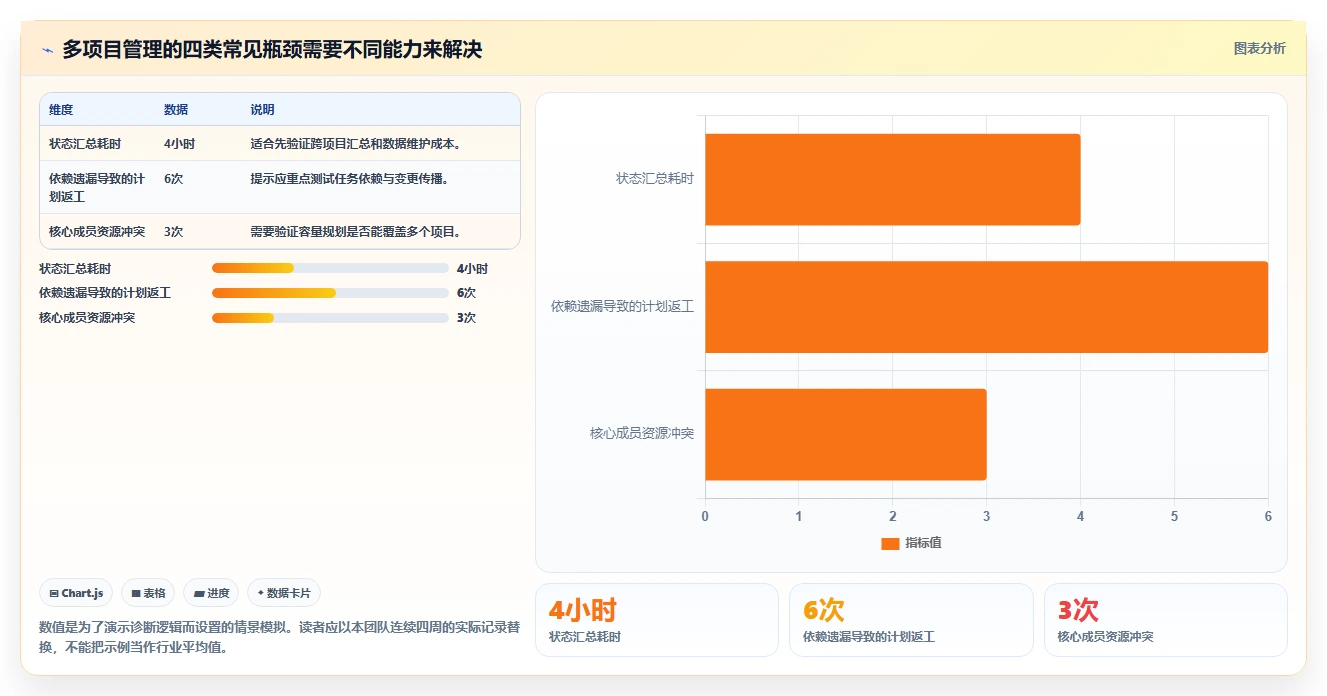Click table cell 核心成员资源冲突 in 维度 column
The width and height of the screenshot is (1327, 696).
point(97,232)
